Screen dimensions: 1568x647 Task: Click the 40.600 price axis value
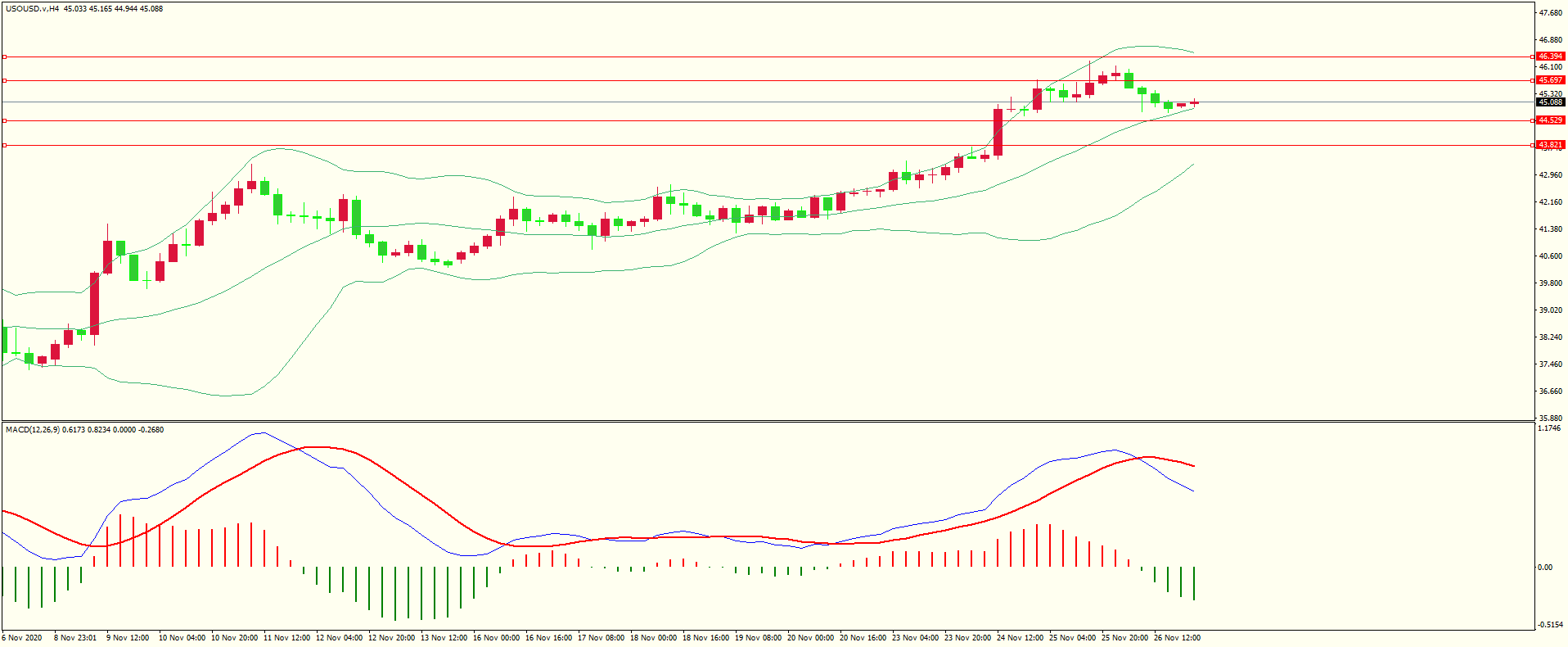click(1550, 256)
